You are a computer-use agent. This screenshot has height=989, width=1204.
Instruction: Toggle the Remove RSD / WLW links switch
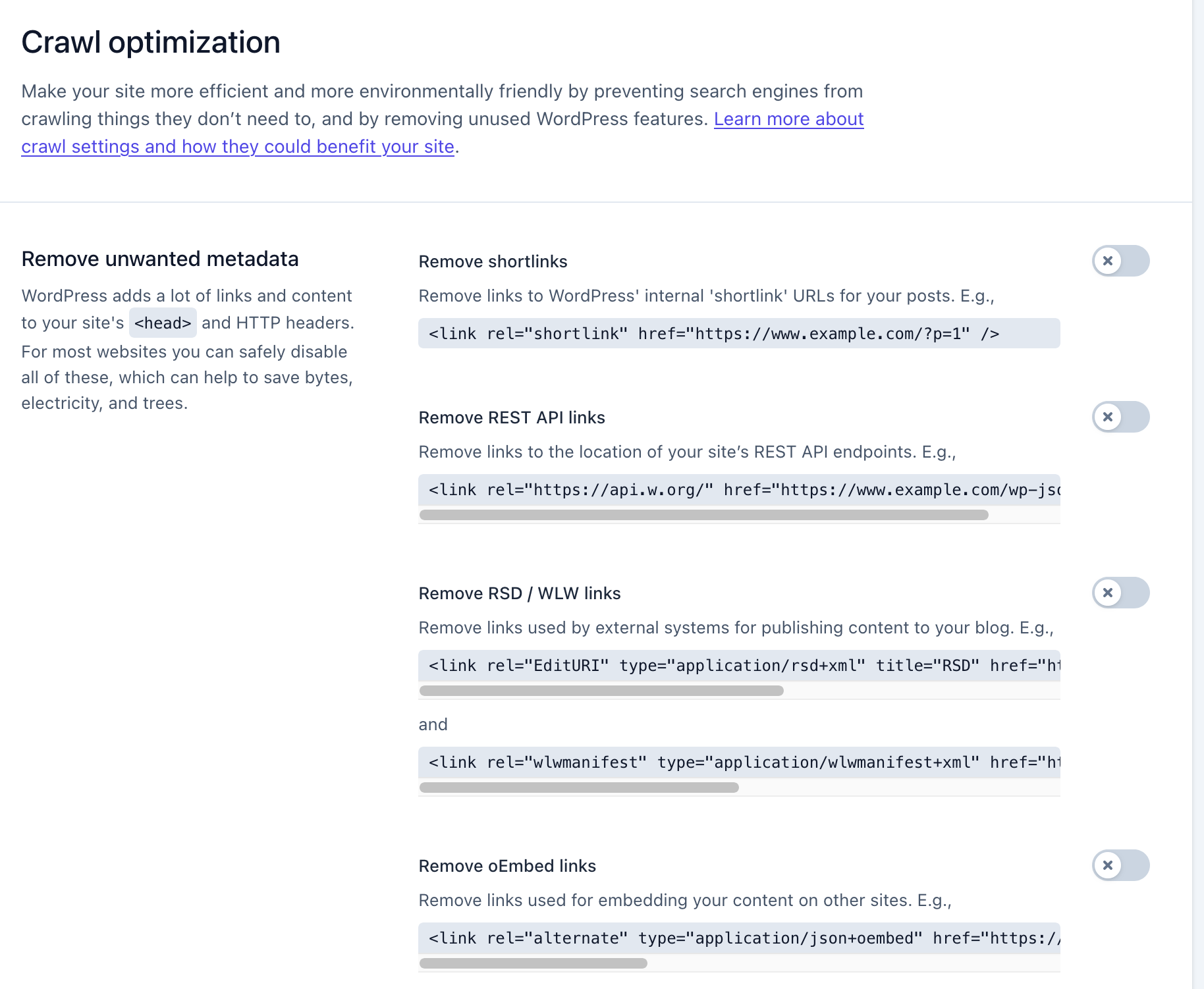click(x=1120, y=593)
